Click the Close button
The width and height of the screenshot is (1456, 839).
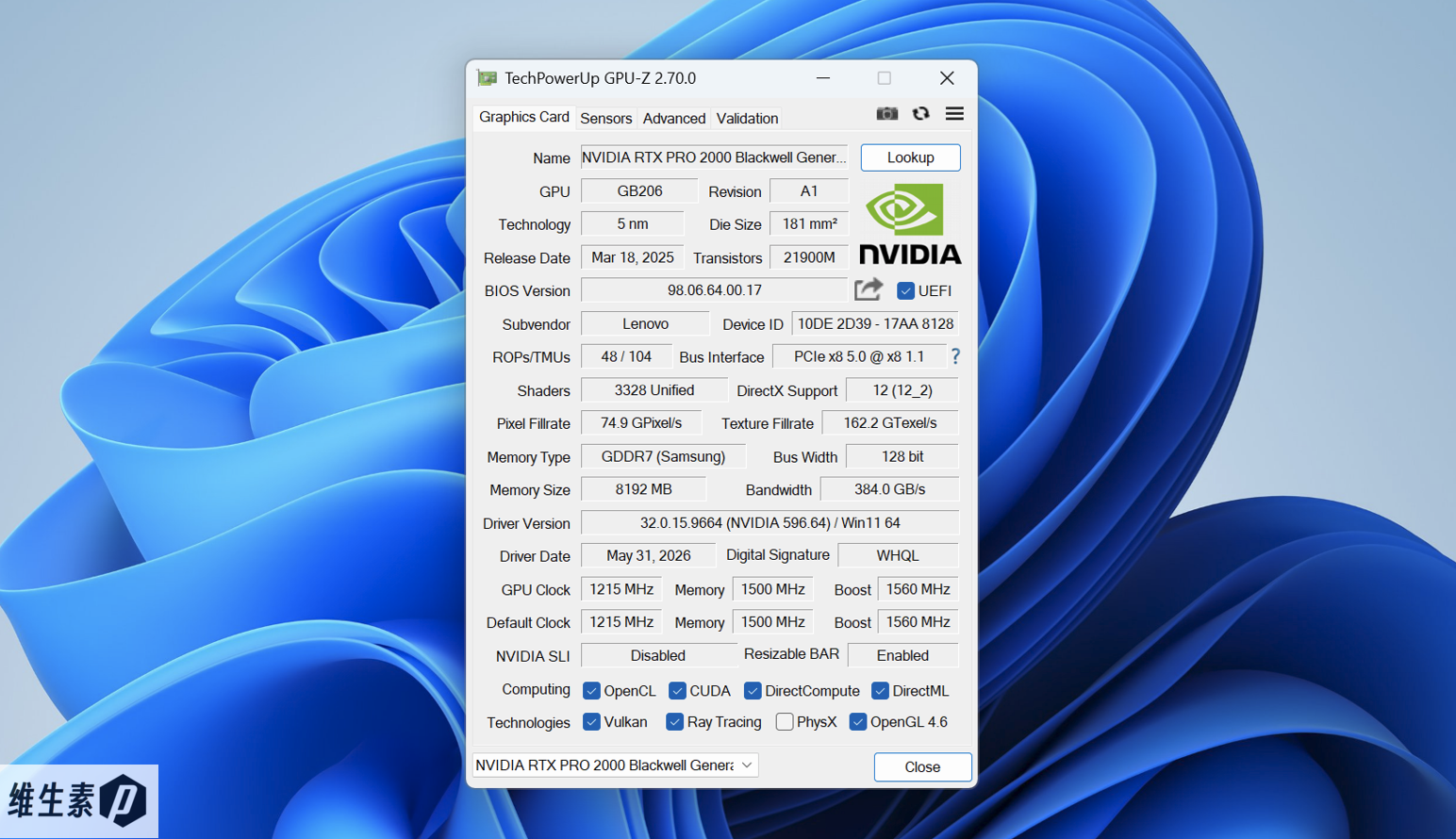[x=922, y=767]
